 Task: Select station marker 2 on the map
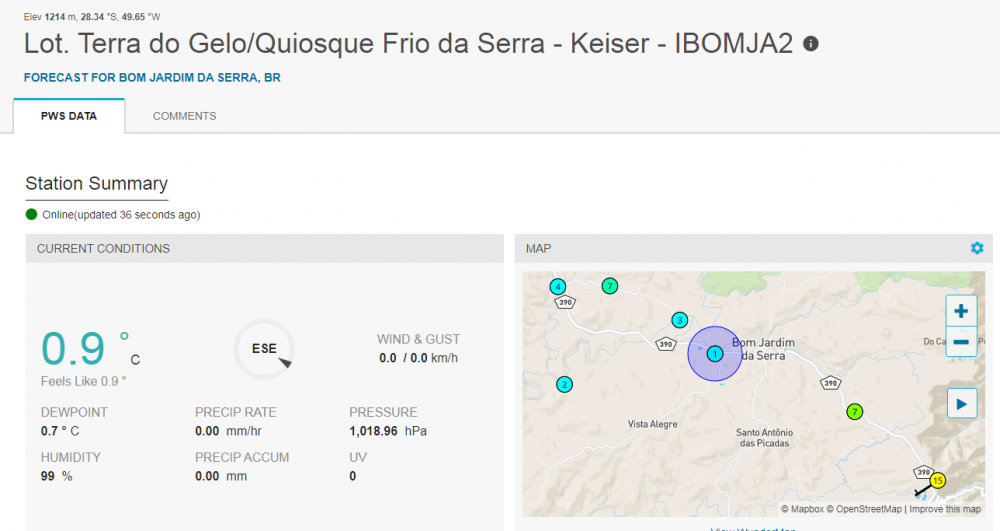tap(564, 384)
